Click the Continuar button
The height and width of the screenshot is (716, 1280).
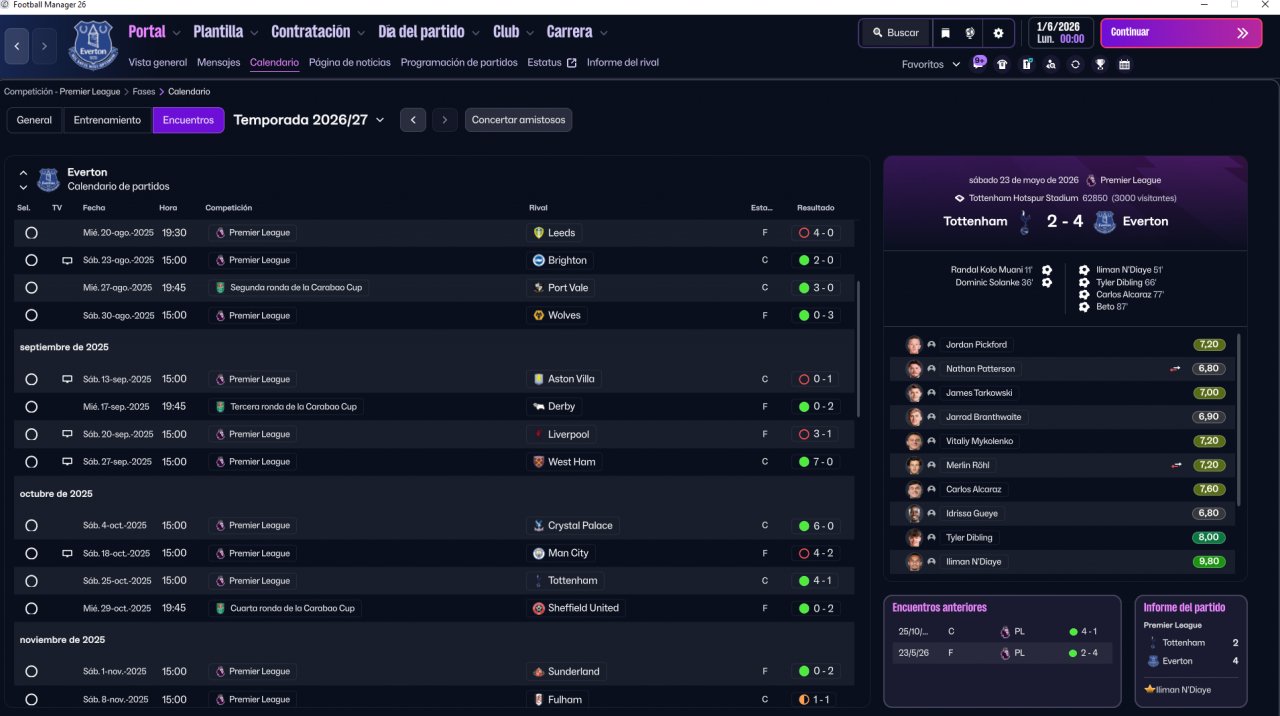coord(1181,33)
